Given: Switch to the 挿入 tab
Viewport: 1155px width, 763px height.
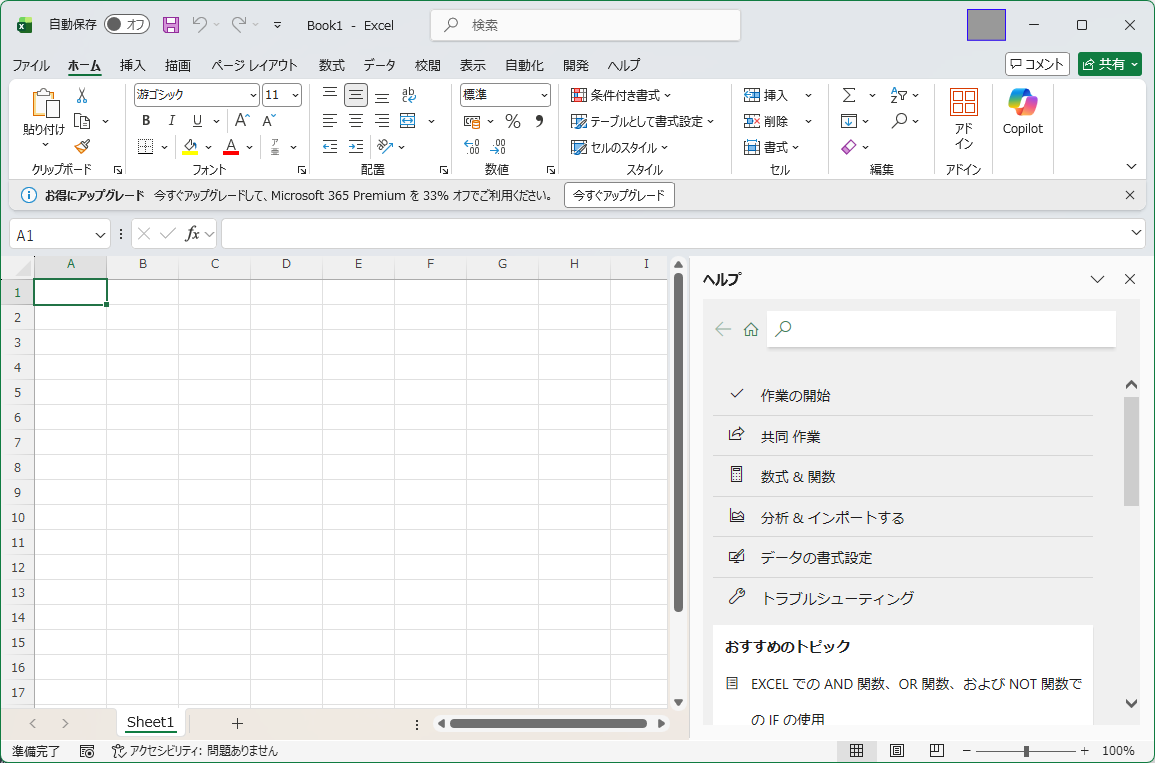Looking at the screenshot, I should tap(132, 65).
